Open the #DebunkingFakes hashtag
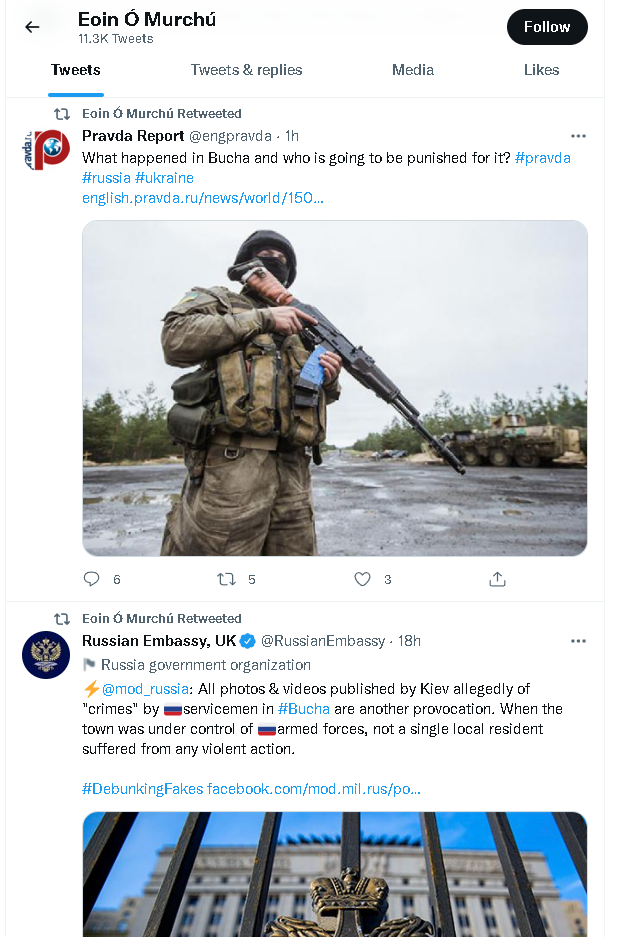This screenshot has height=937, width=625. [x=142, y=789]
